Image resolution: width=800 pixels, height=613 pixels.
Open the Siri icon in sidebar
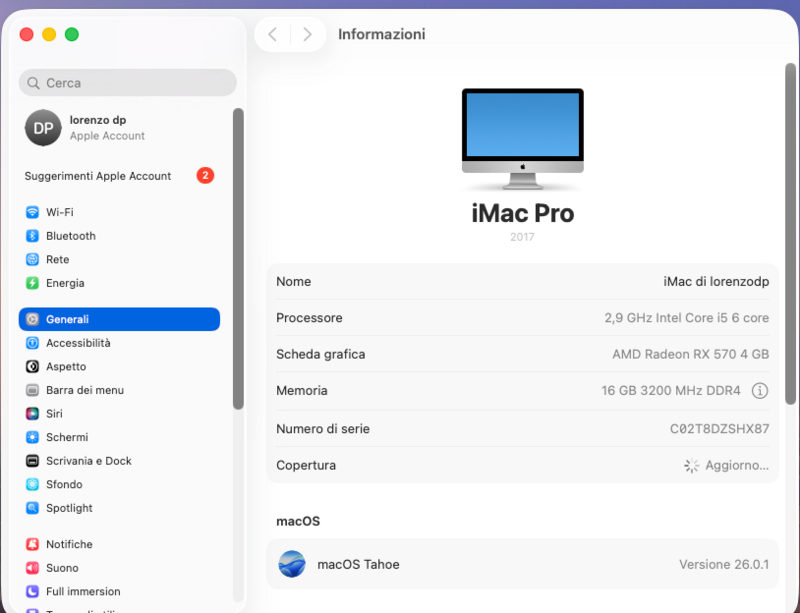pos(32,413)
